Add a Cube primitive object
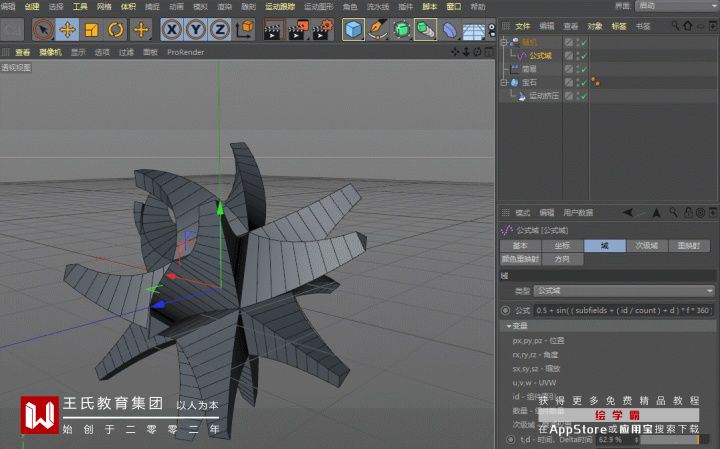Viewport: 720px width, 449px height. coord(353,30)
